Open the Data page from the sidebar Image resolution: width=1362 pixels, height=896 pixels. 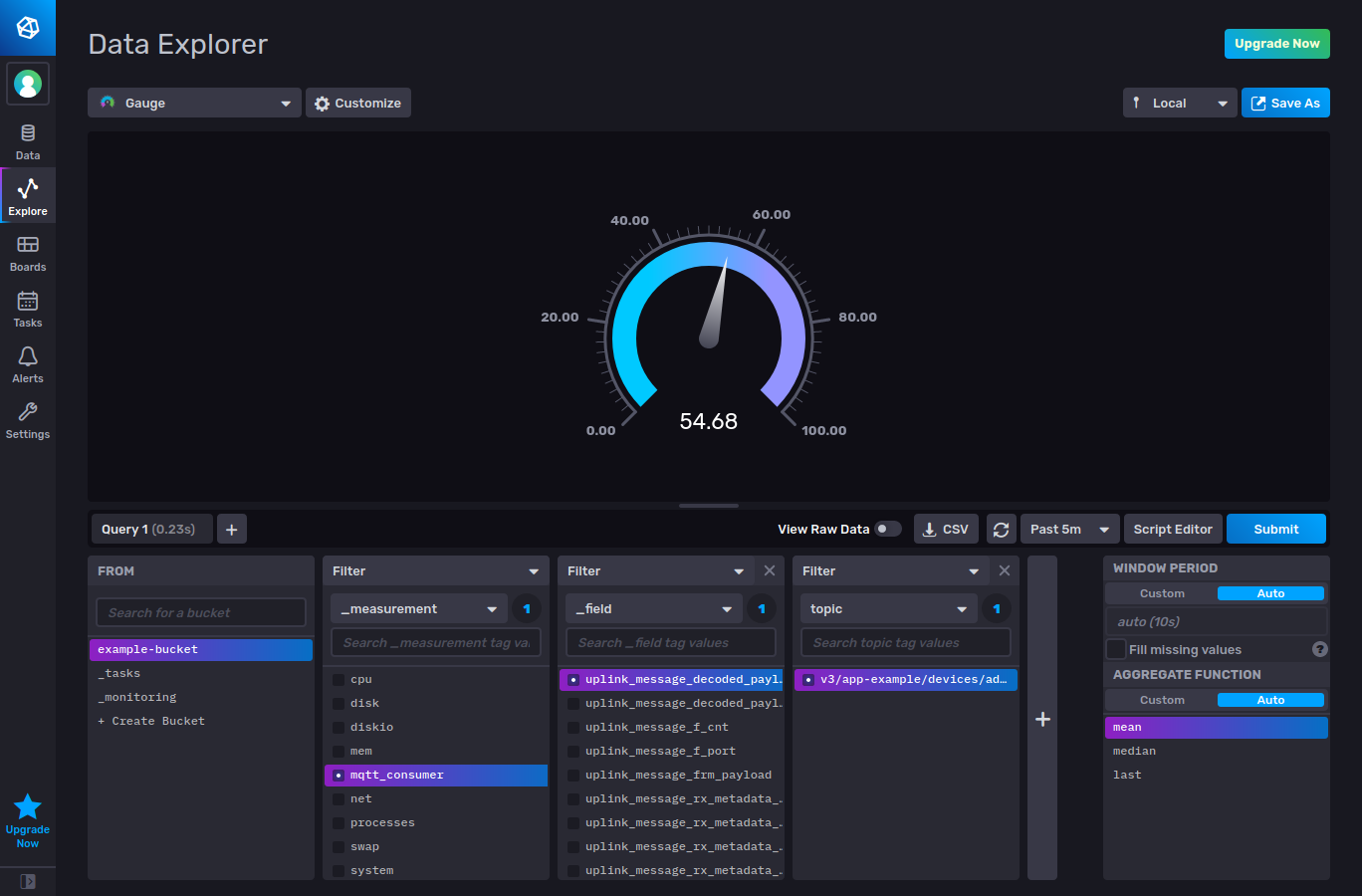point(27,139)
